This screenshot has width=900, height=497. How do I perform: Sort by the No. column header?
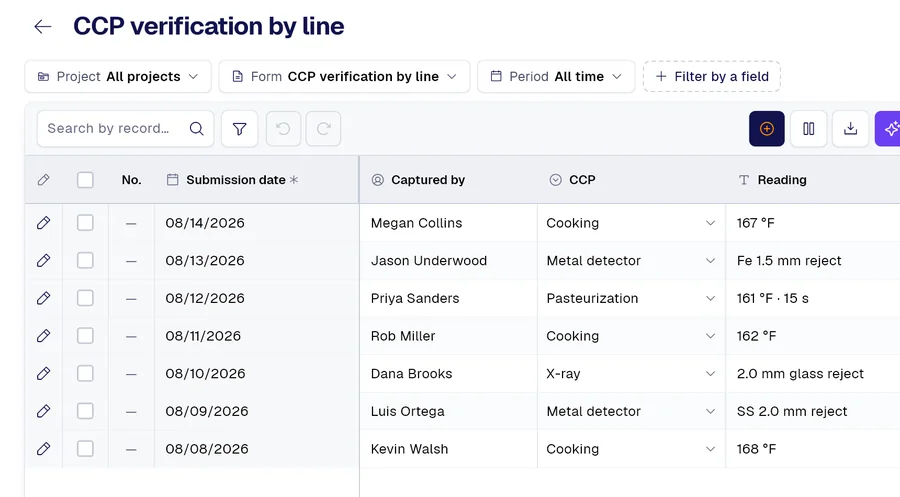131,180
